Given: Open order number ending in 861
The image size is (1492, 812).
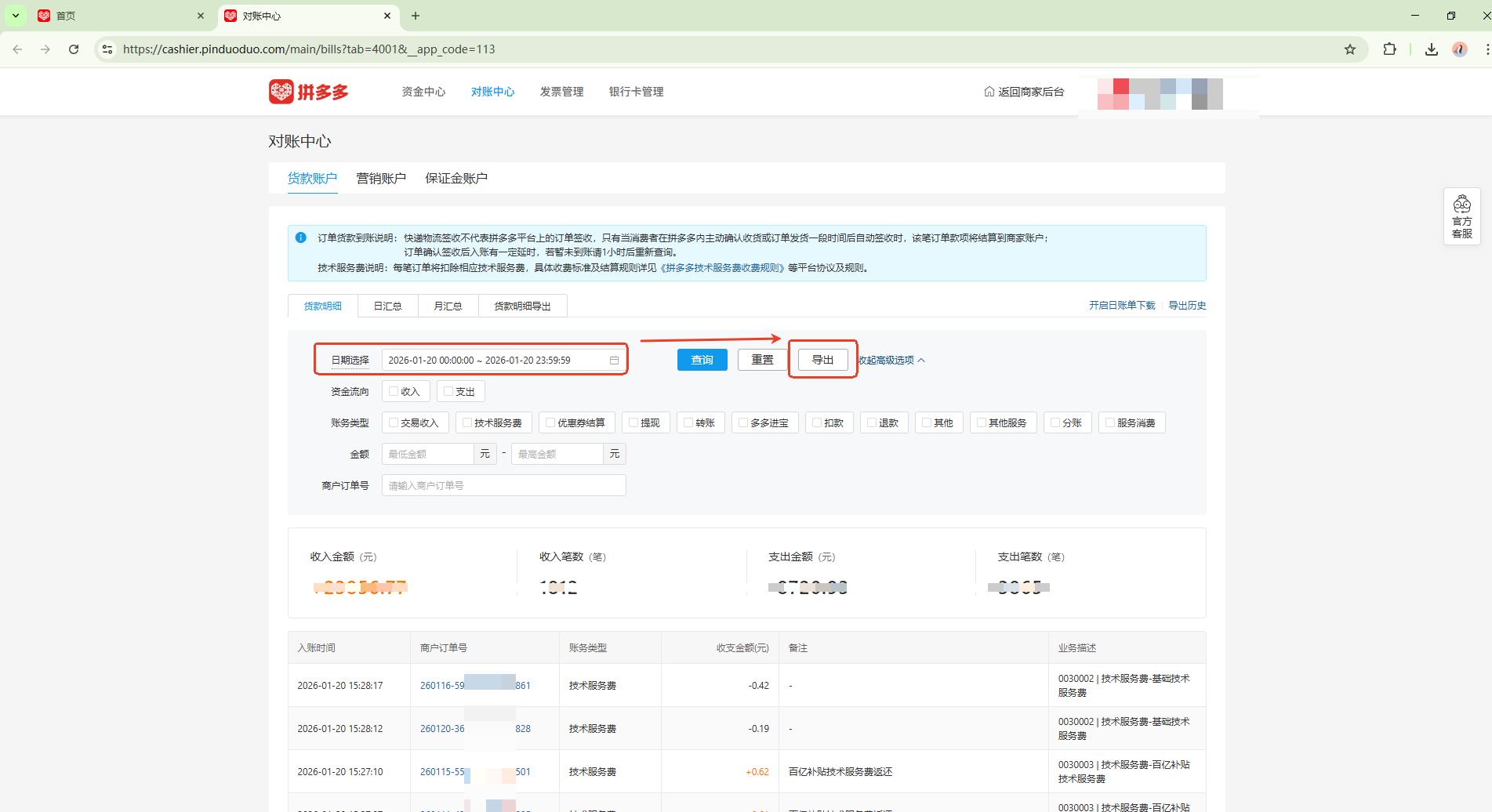Looking at the screenshot, I should coord(475,686).
